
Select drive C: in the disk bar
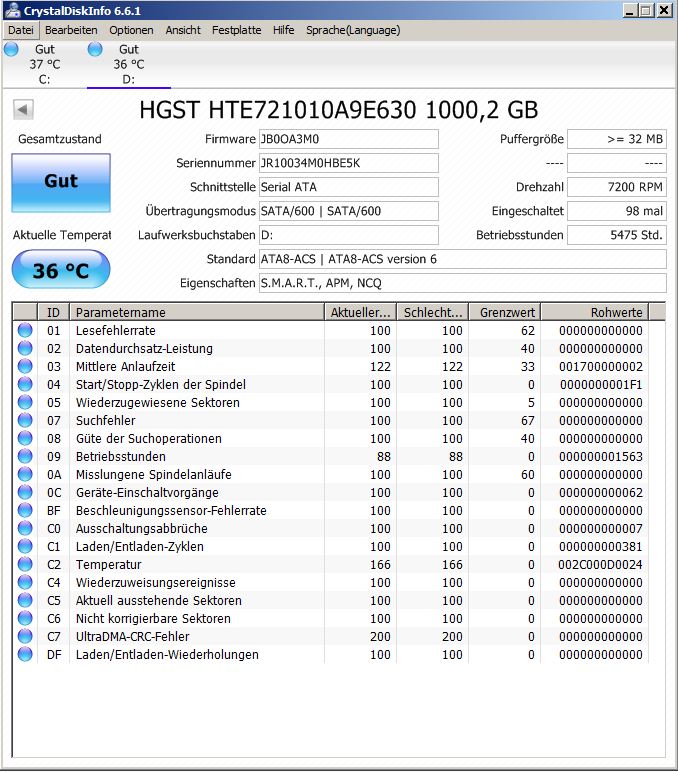pos(44,64)
